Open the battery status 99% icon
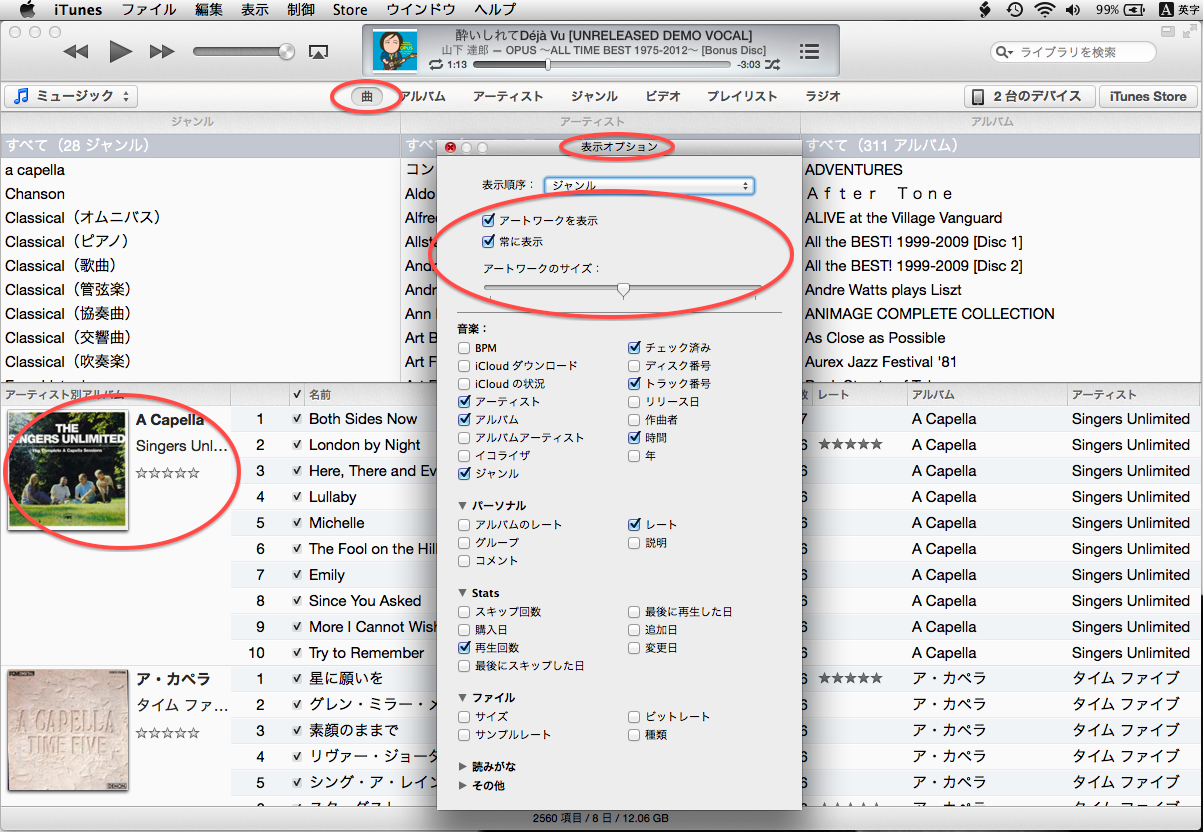Image resolution: width=1203 pixels, height=832 pixels. 1122,10
